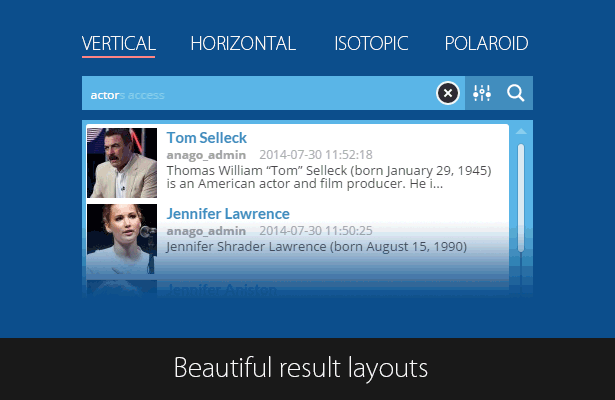
Task: Click the results scrollbar handle
Action: (x=521, y=198)
